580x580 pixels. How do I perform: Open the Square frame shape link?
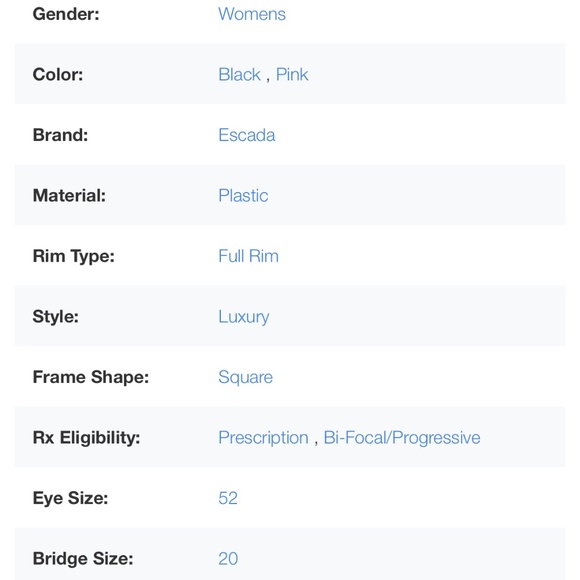coord(245,378)
